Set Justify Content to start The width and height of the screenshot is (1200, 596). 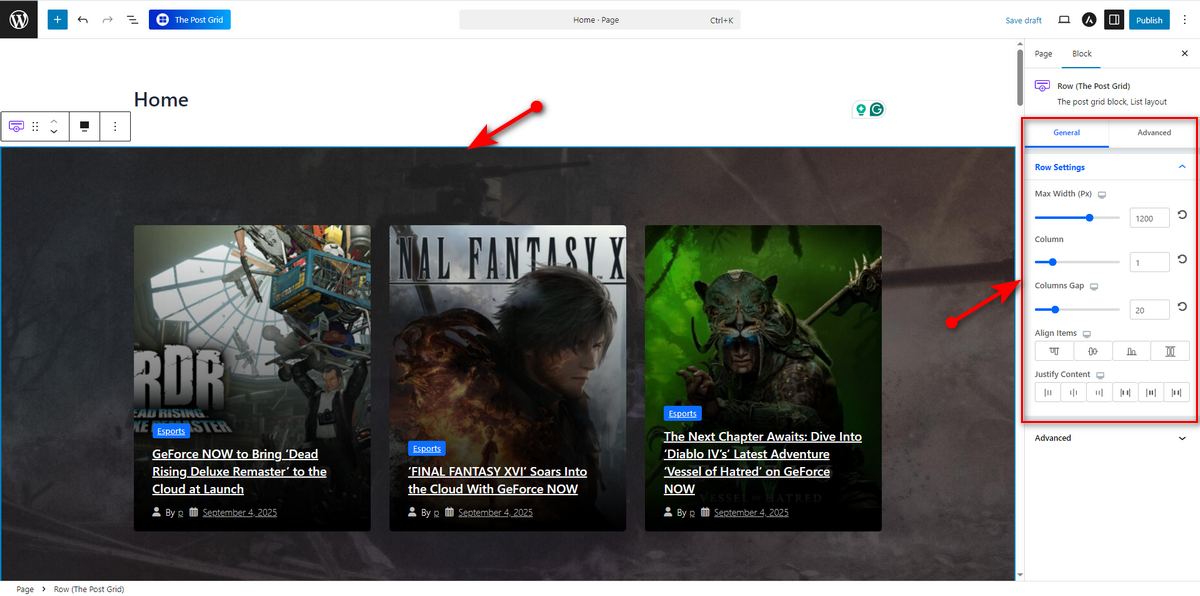1048,393
